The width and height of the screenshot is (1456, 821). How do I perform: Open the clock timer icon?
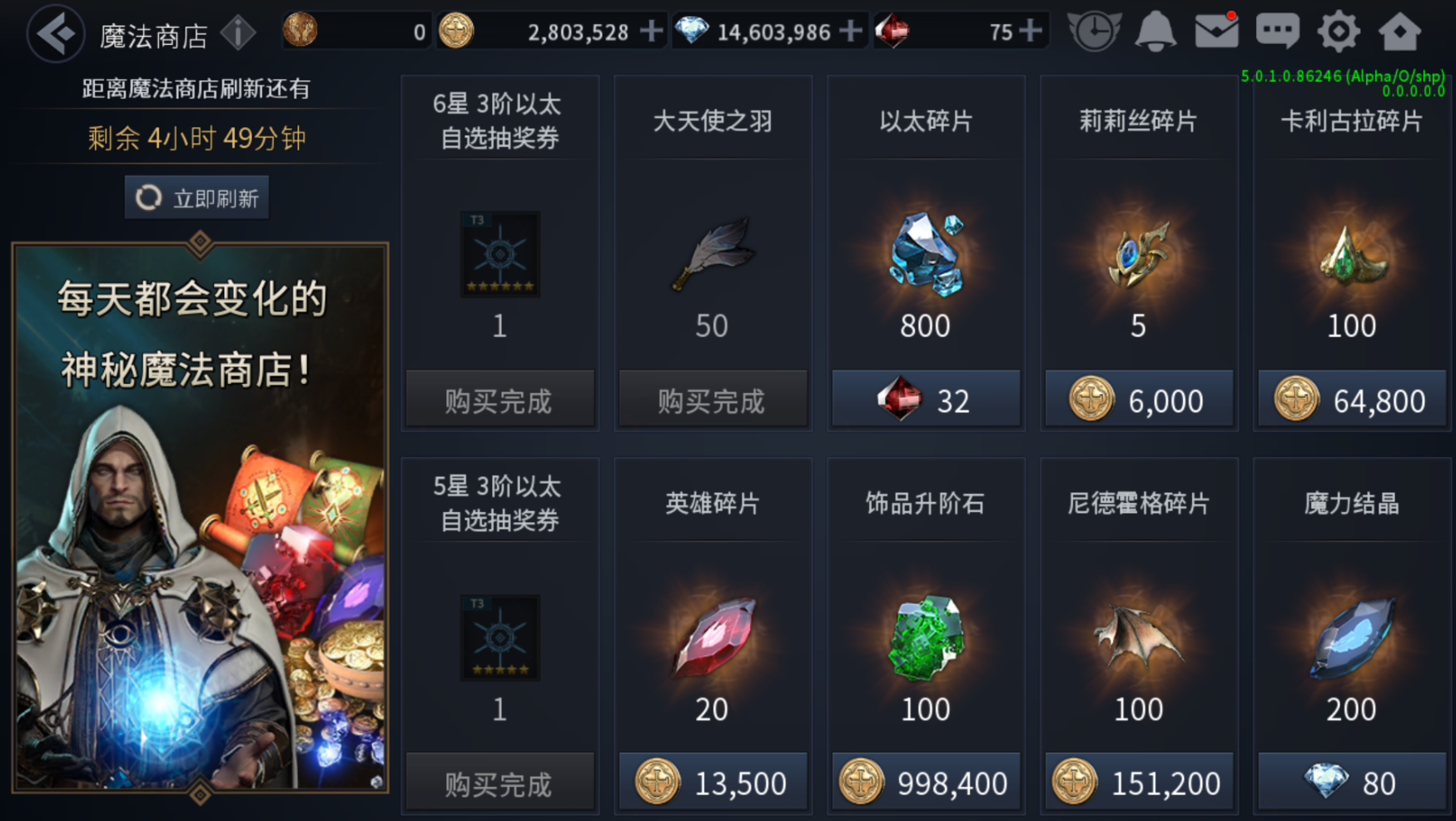tap(1094, 32)
